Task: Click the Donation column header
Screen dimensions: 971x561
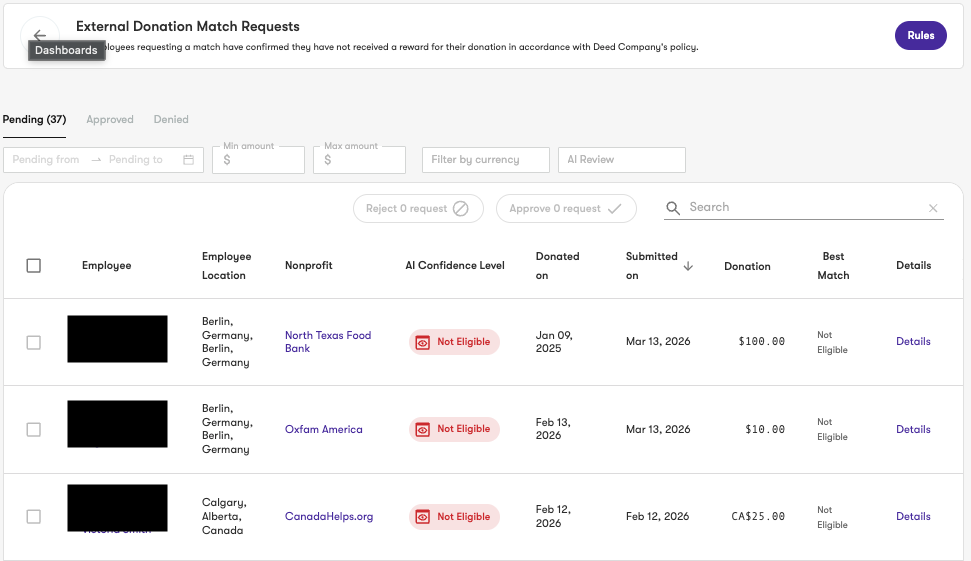Action: tap(747, 266)
